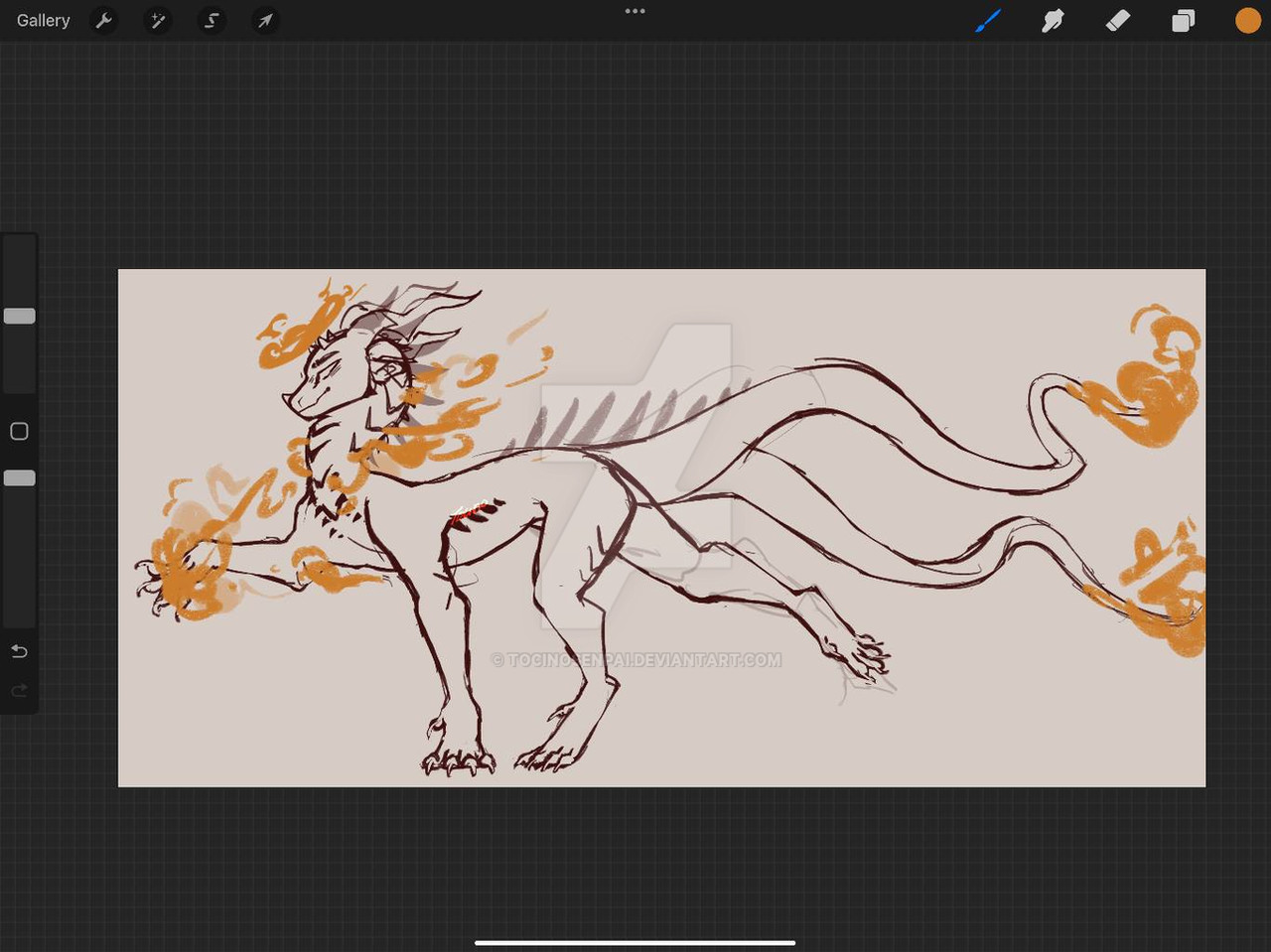Select the Smudge tool

[x=1053, y=20]
